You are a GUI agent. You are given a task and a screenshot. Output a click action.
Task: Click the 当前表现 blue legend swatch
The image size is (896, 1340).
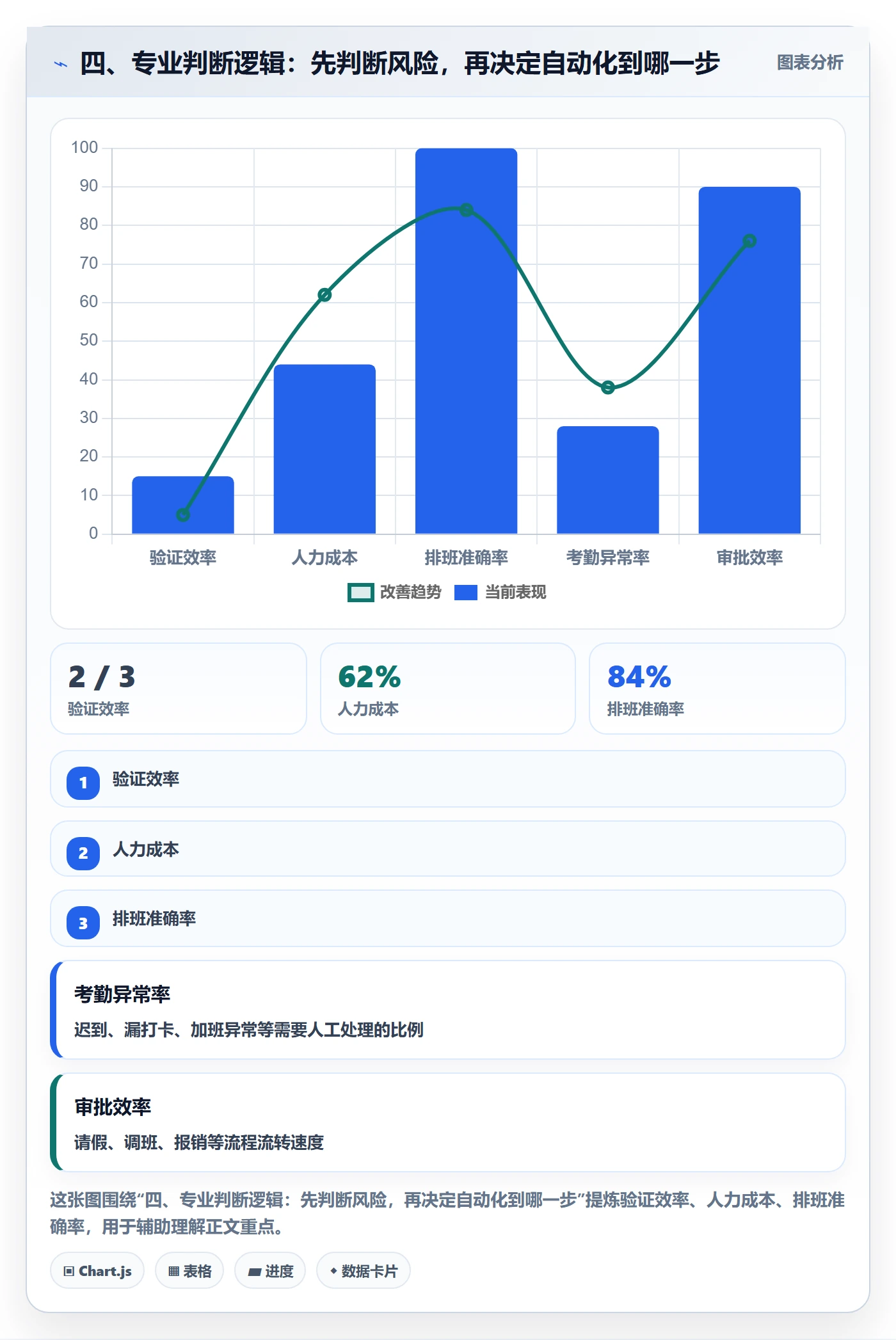click(x=466, y=593)
